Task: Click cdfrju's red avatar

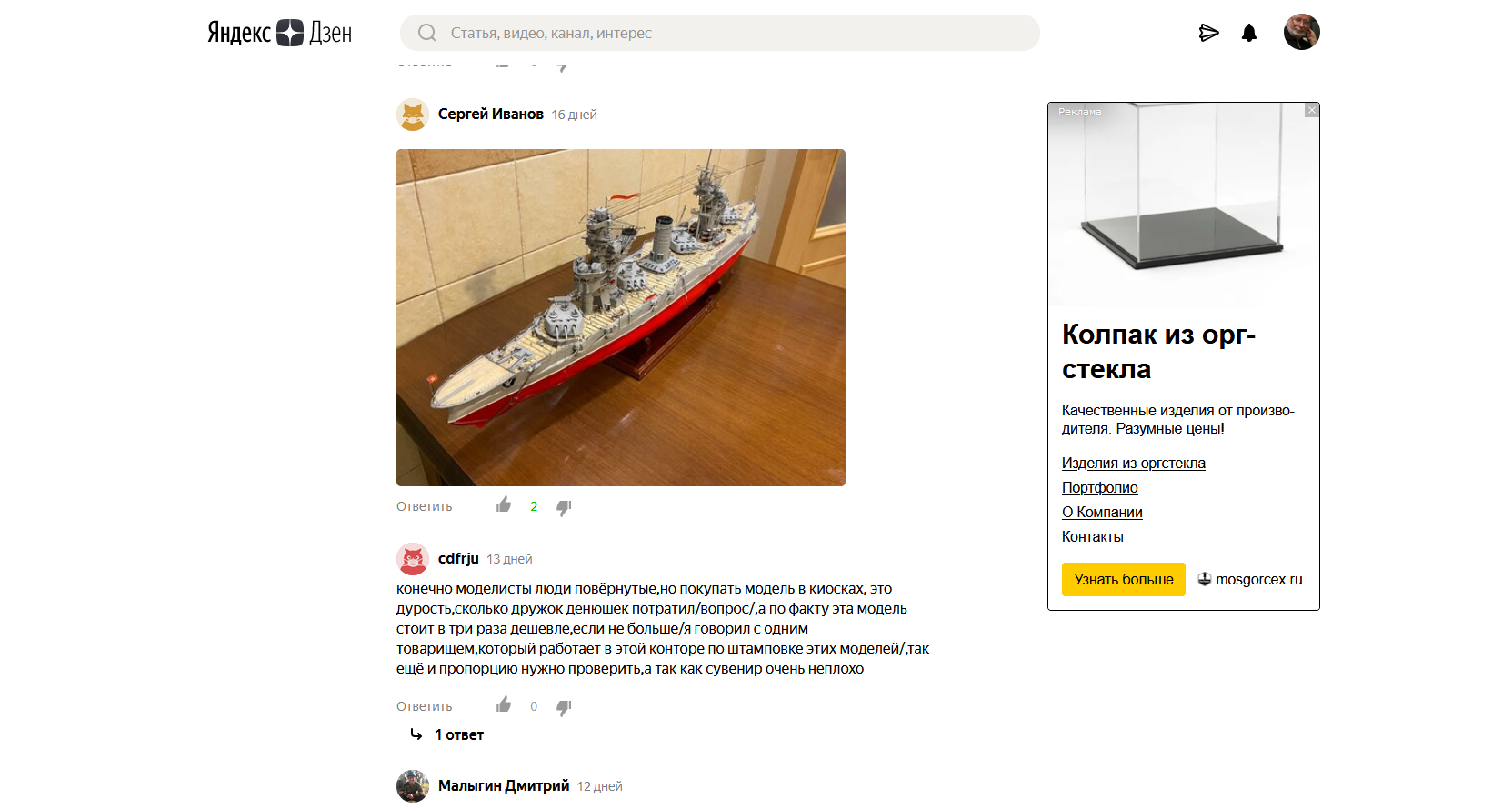Action: pyautogui.click(x=413, y=559)
